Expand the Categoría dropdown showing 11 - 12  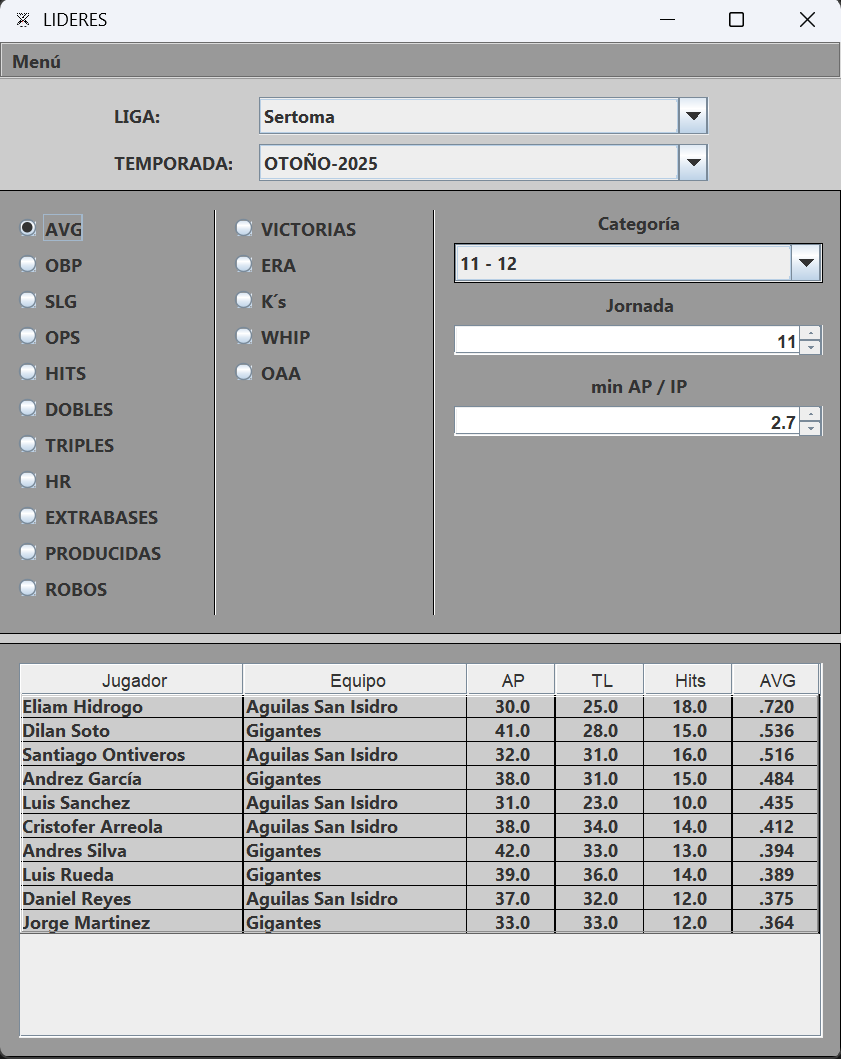click(x=806, y=264)
